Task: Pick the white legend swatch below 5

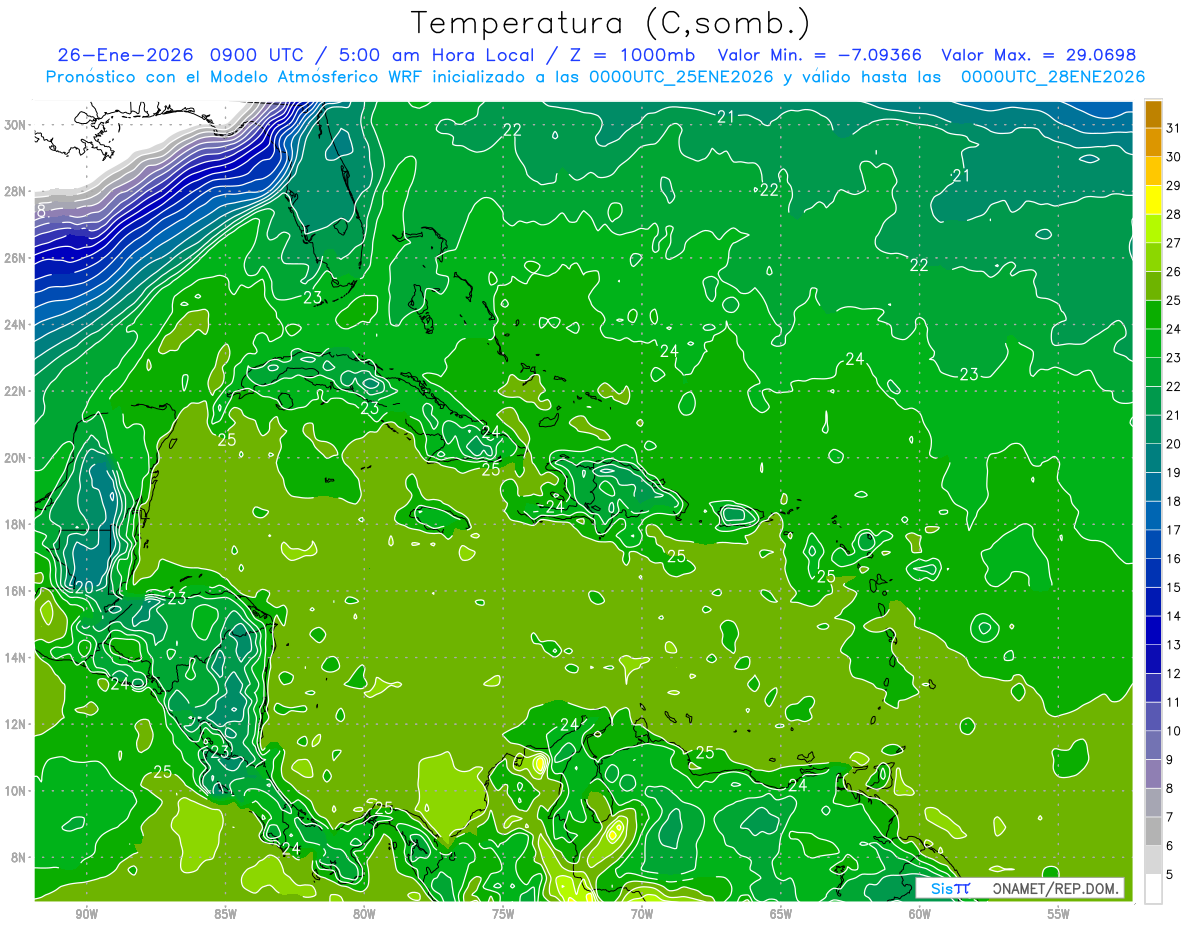Action: pyautogui.click(x=1153, y=889)
